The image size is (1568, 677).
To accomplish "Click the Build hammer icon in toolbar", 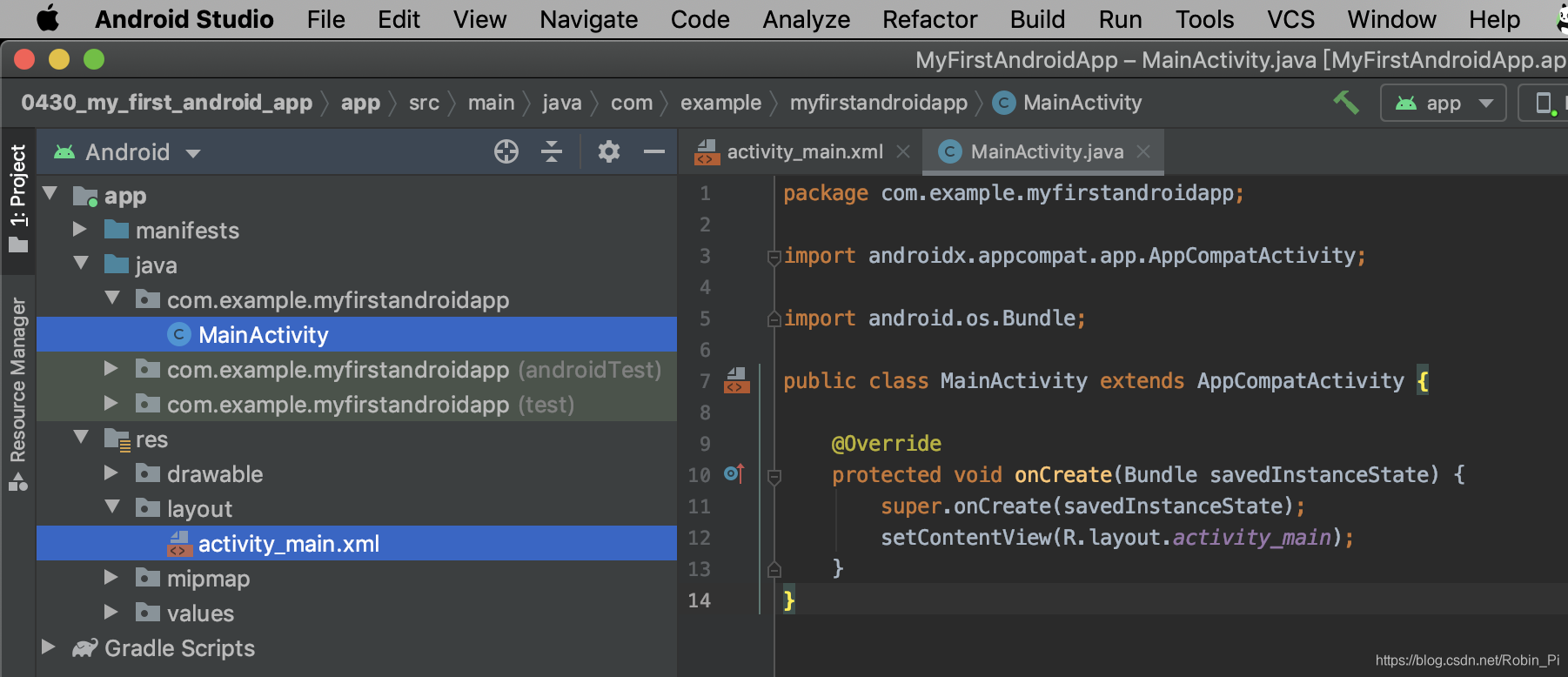I will 1346,103.
